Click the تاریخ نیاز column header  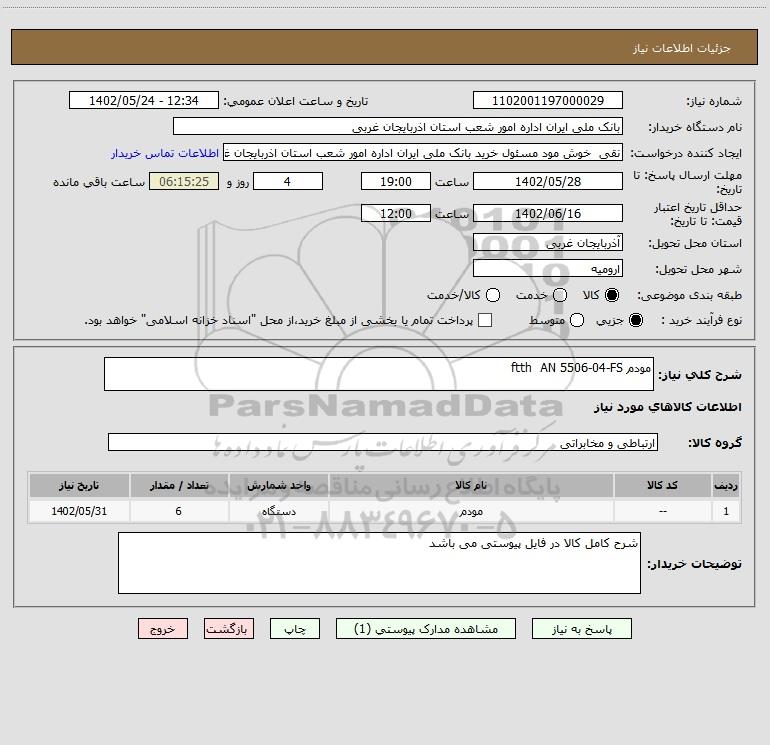(79, 485)
